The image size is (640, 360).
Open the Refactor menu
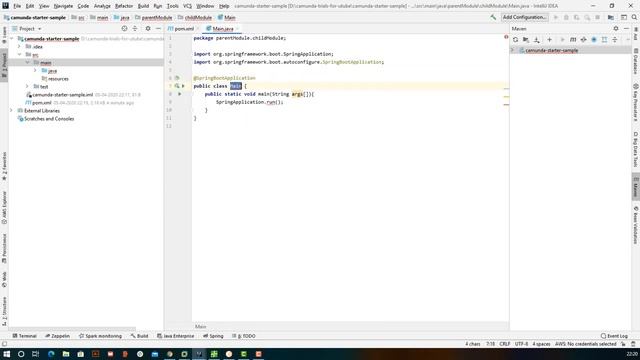[124, 6]
